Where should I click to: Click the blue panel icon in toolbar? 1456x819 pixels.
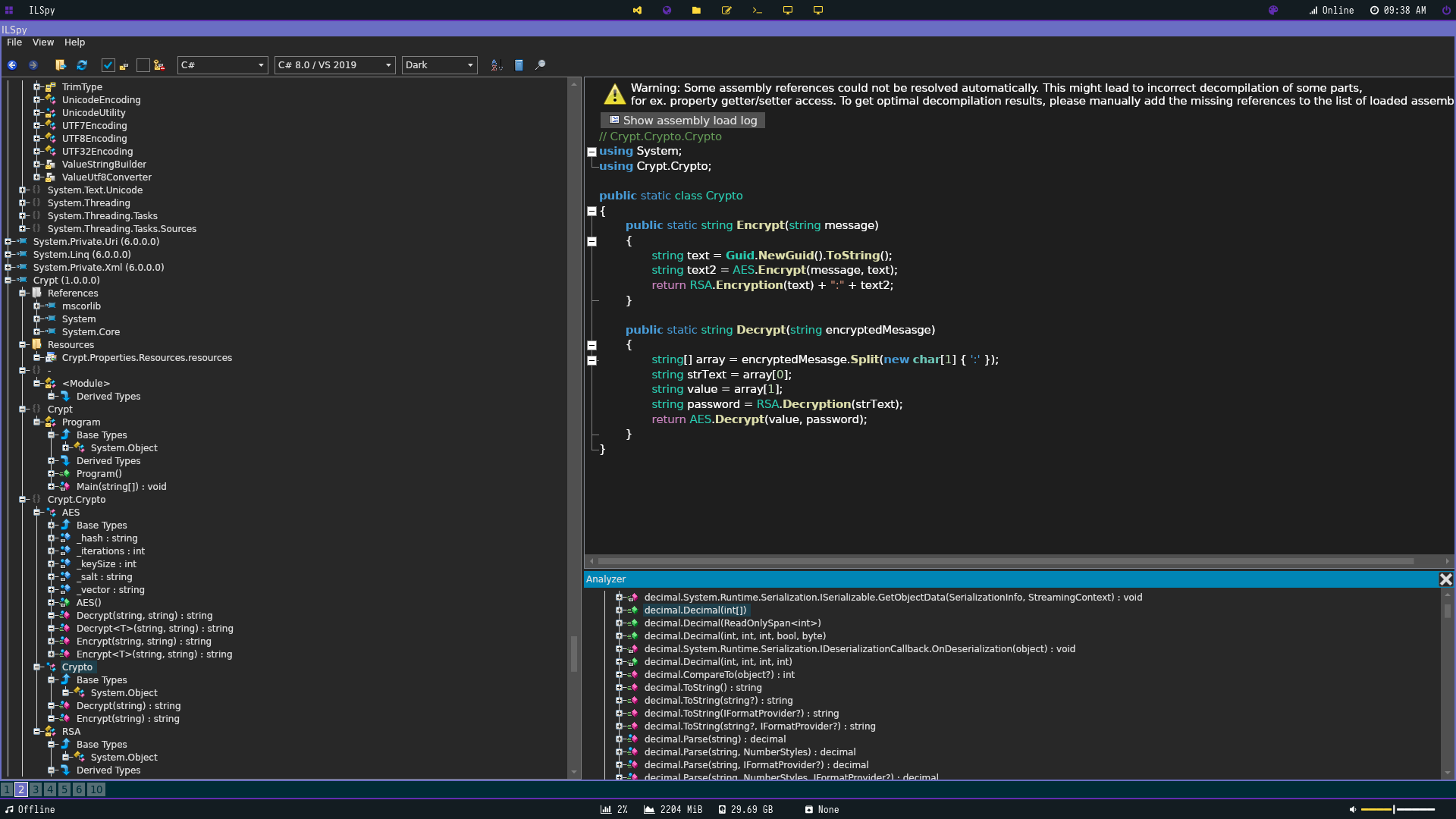point(519,65)
